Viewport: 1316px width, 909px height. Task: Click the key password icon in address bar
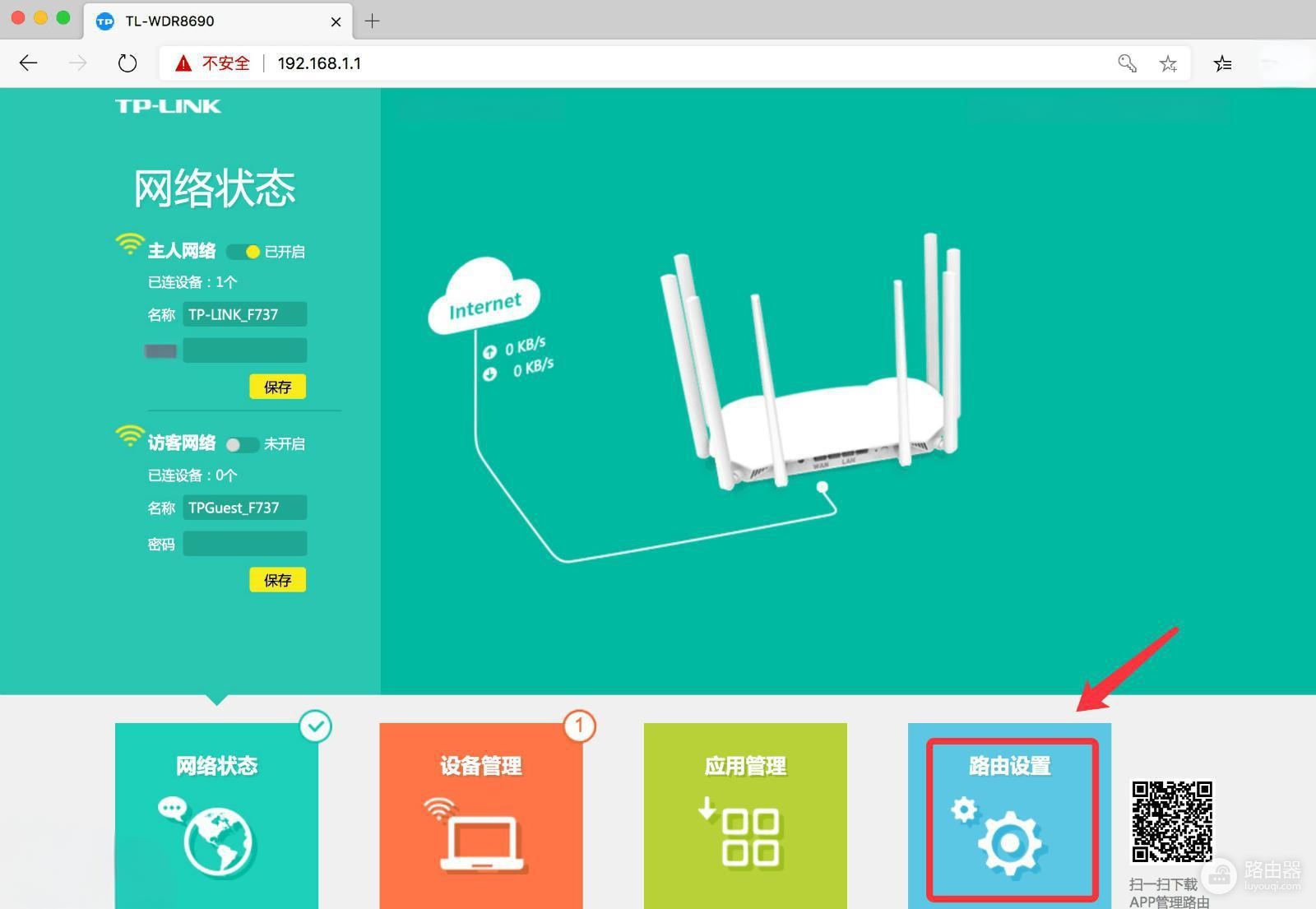point(1127,63)
